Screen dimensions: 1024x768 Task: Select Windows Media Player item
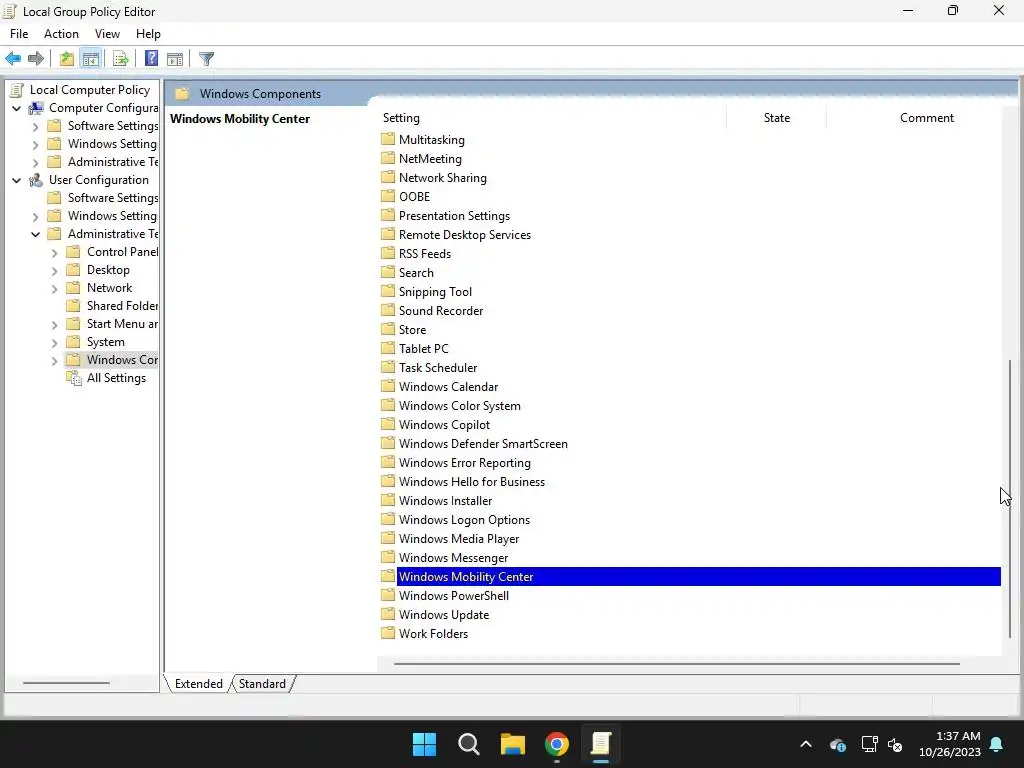pos(458,539)
